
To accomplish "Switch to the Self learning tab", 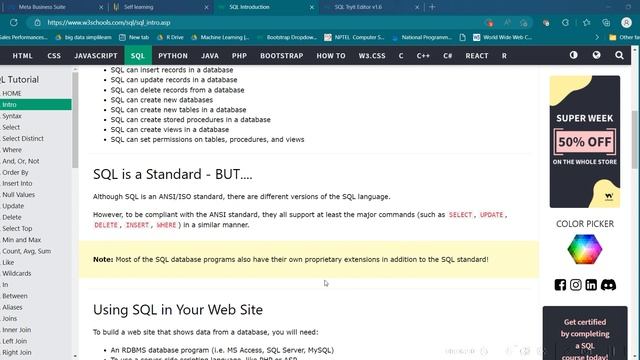I will coord(160,7).
